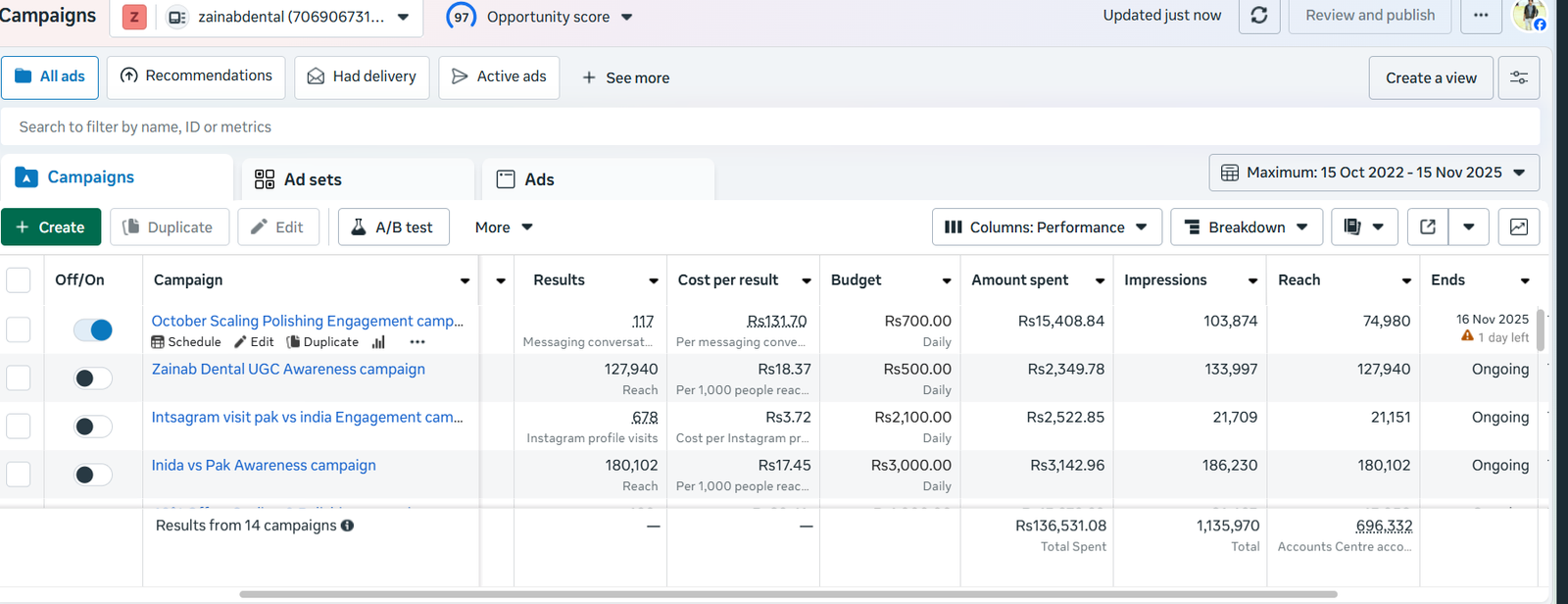Viewport: 1568px width, 604px height.
Task: Open the date range Maximum dropdown
Action: pyautogui.click(x=1373, y=173)
